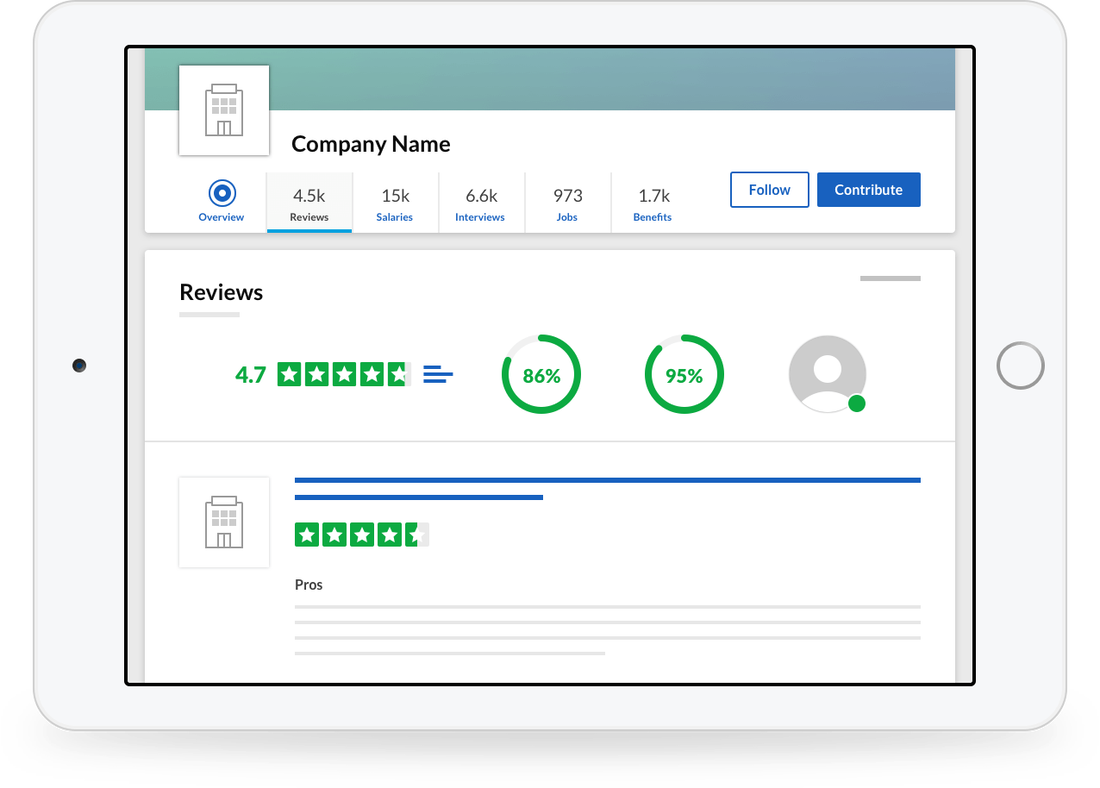Click the Follow button

(769, 189)
